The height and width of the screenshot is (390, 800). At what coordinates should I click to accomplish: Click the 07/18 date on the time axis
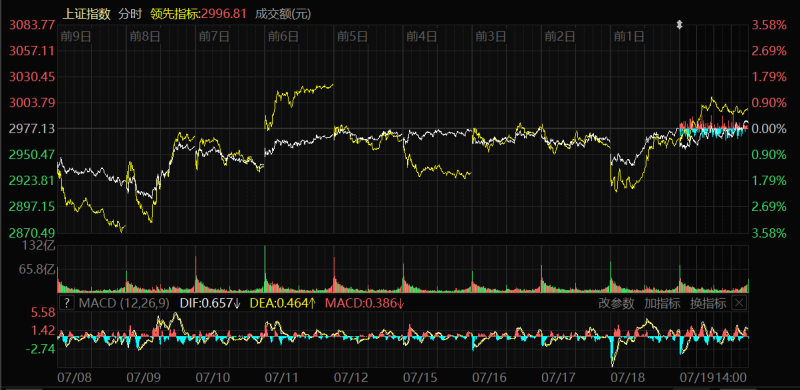coord(626,378)
